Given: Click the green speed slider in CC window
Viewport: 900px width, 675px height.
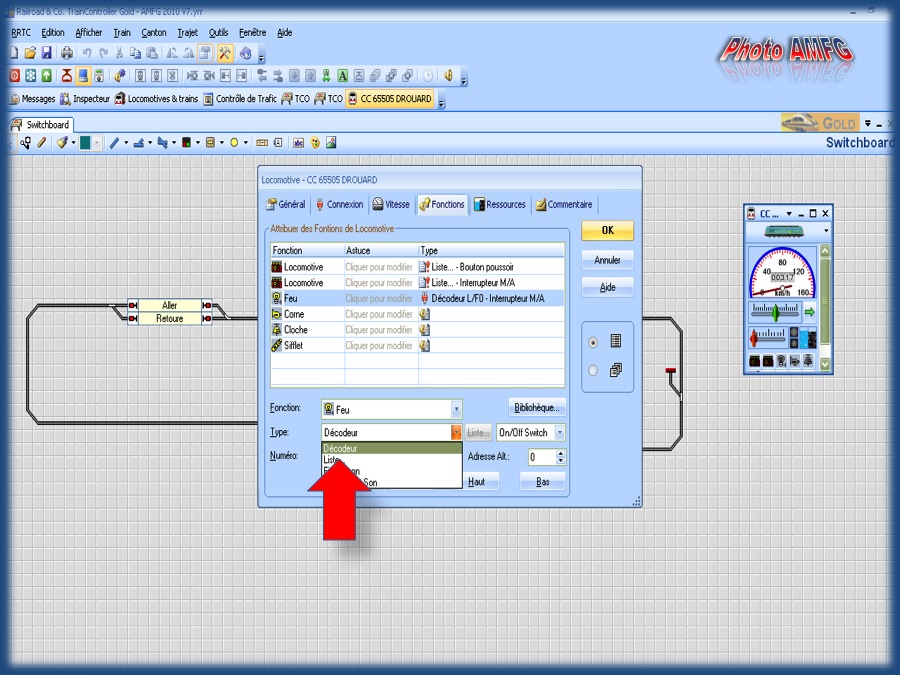Looking at the screenshot, I should [775, 312].
